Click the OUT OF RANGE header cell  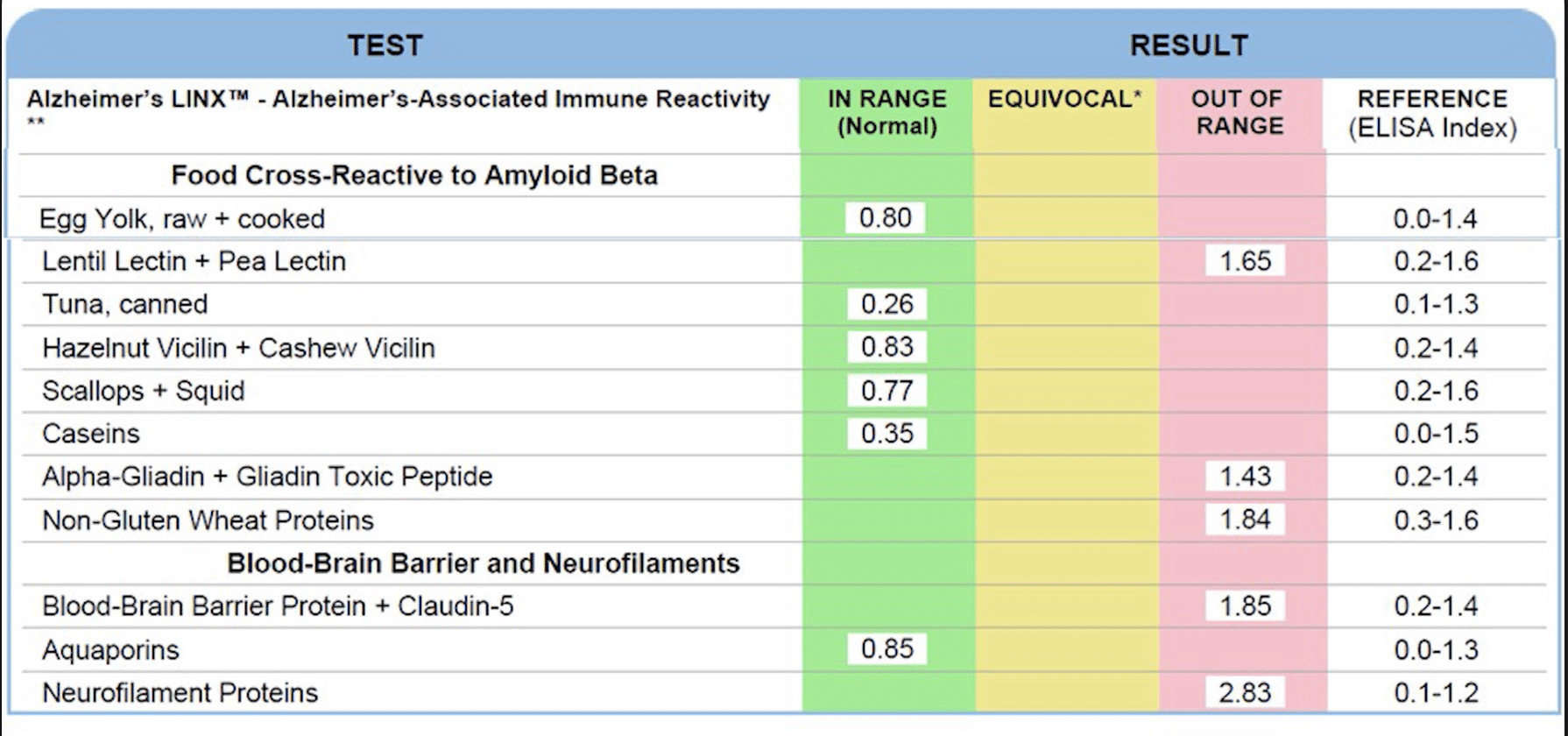click(x=1239, y=112)
